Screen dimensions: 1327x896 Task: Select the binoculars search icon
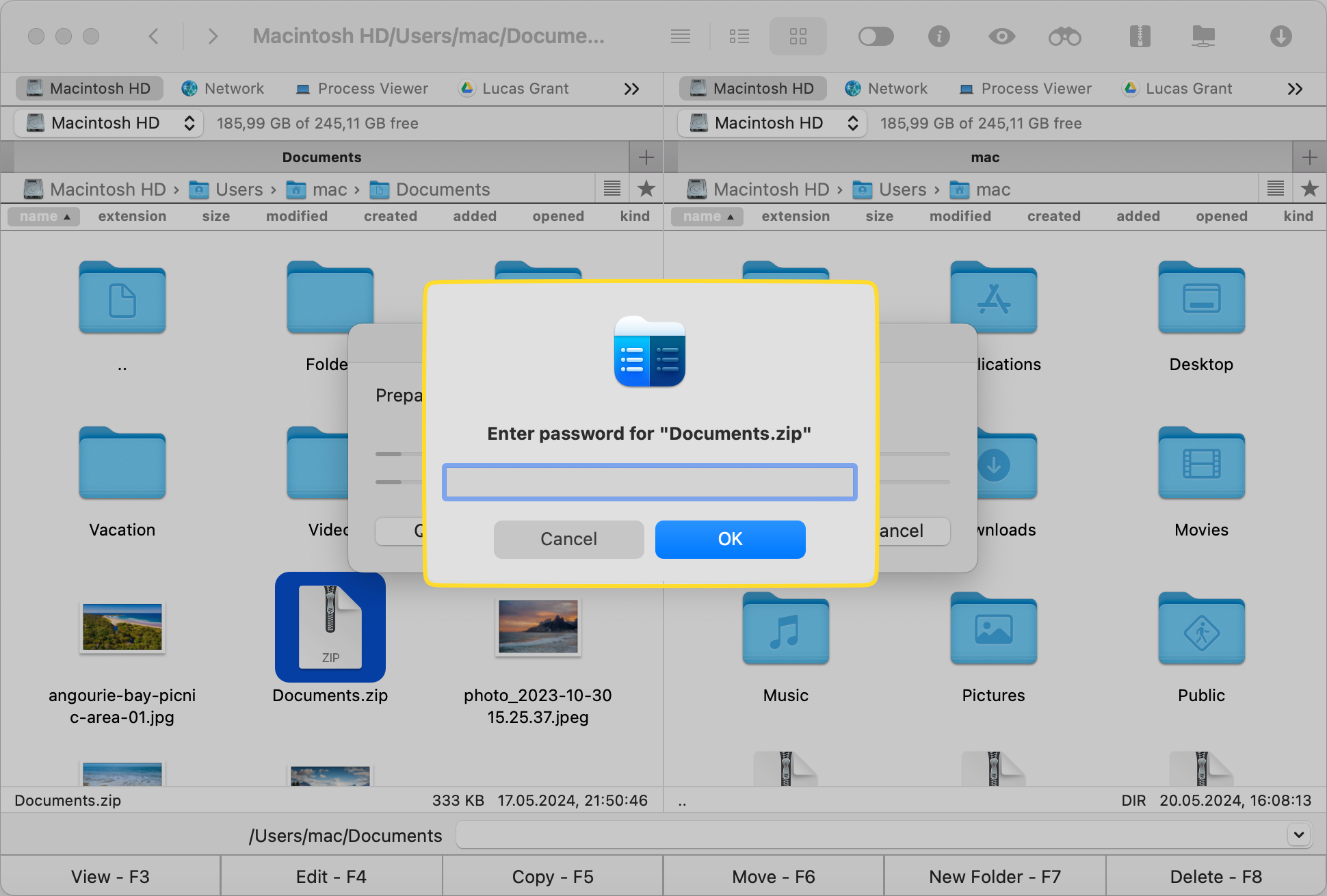[x=1065, y=38]
